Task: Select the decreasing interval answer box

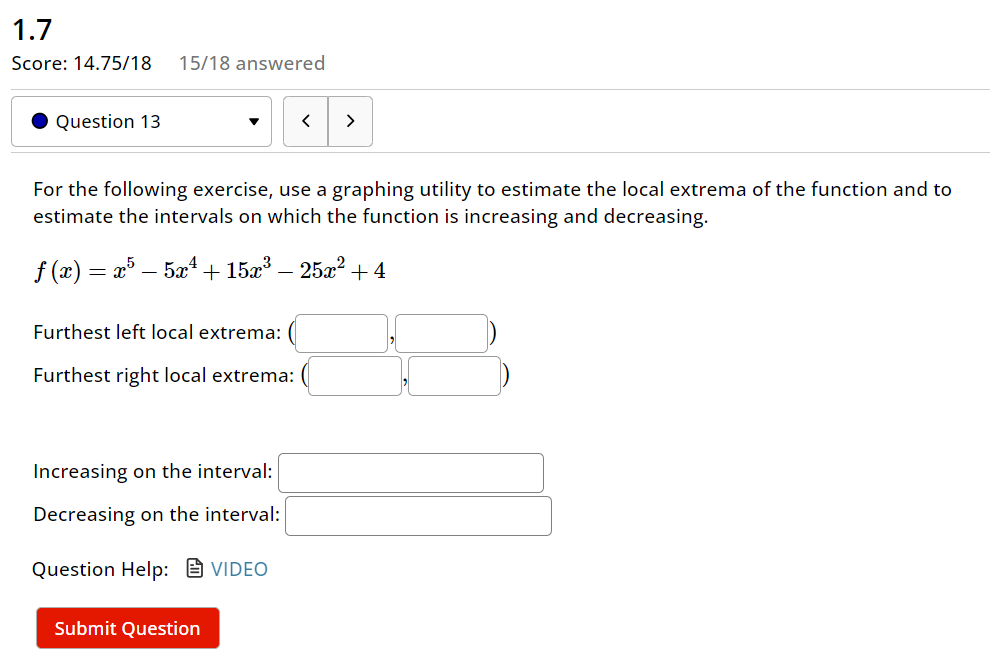Action: 418,515
